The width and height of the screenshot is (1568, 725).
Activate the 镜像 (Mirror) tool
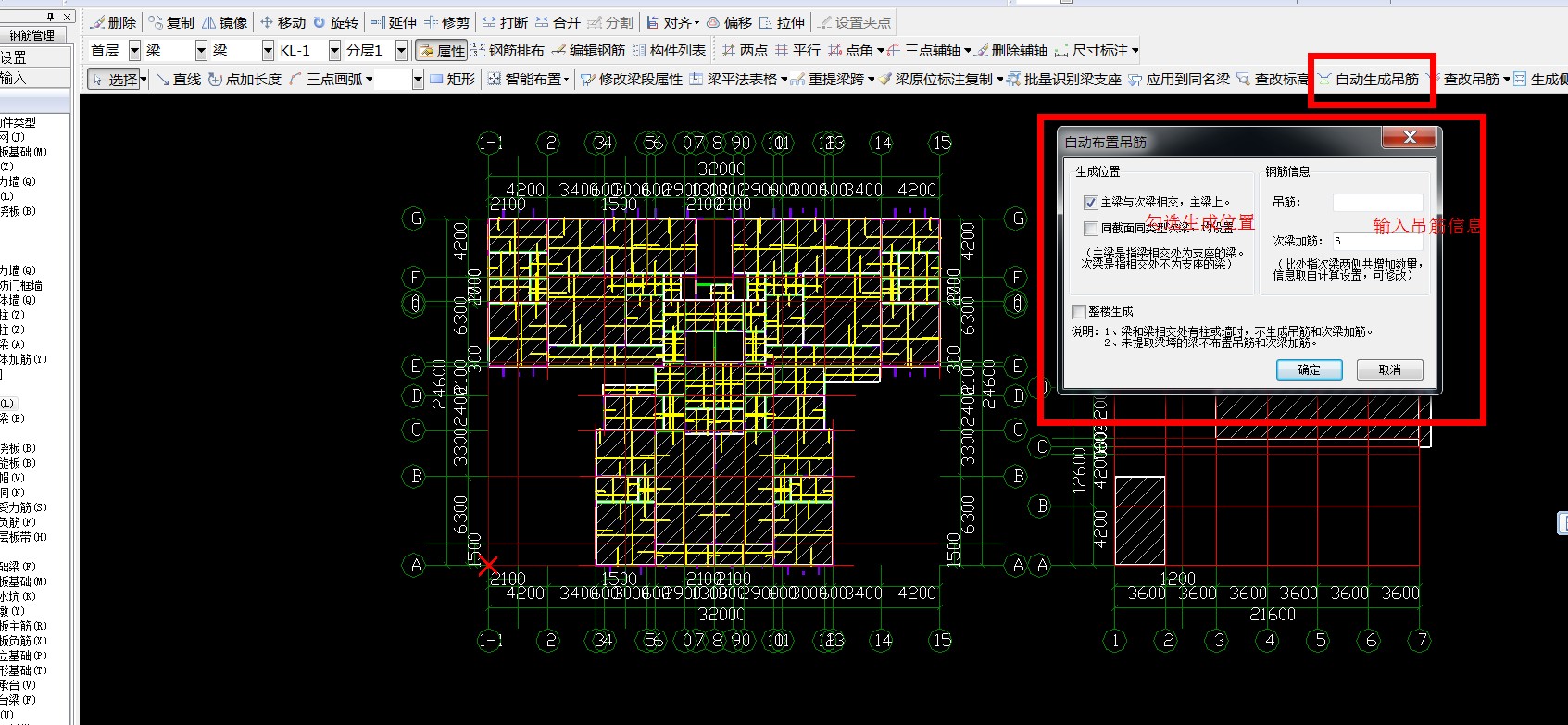pos(224,22)
